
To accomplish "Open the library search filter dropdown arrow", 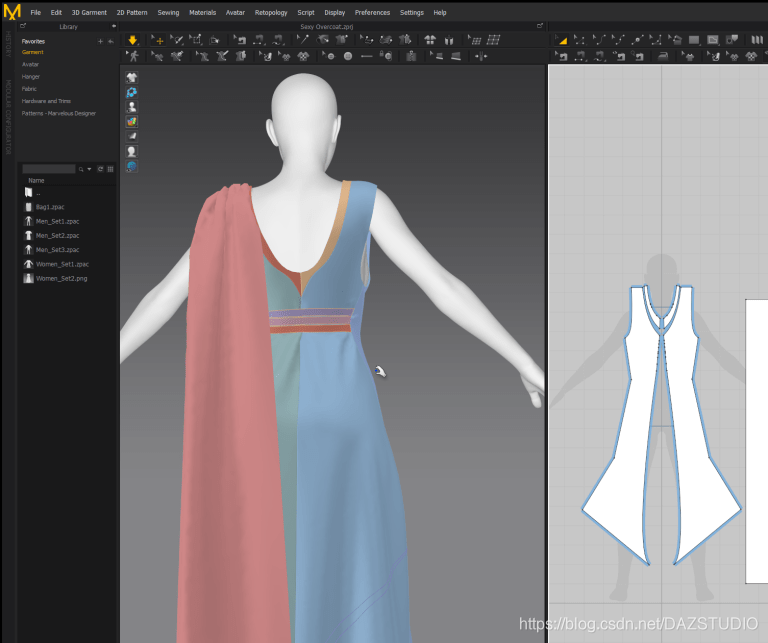I will [x=89, y=169].
